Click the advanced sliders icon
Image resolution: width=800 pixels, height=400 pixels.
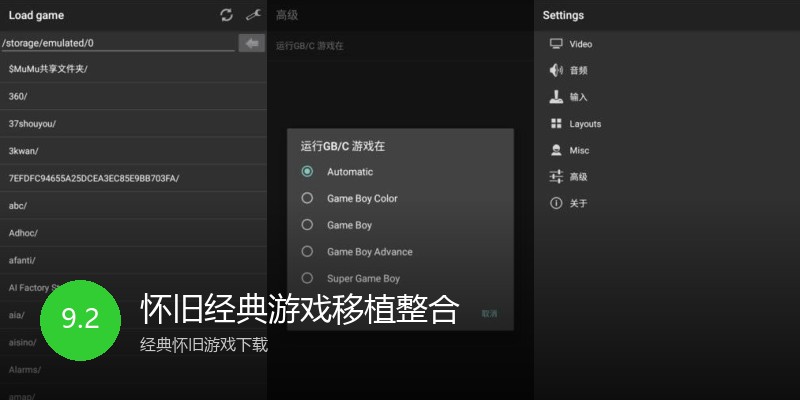click(556, 177)
